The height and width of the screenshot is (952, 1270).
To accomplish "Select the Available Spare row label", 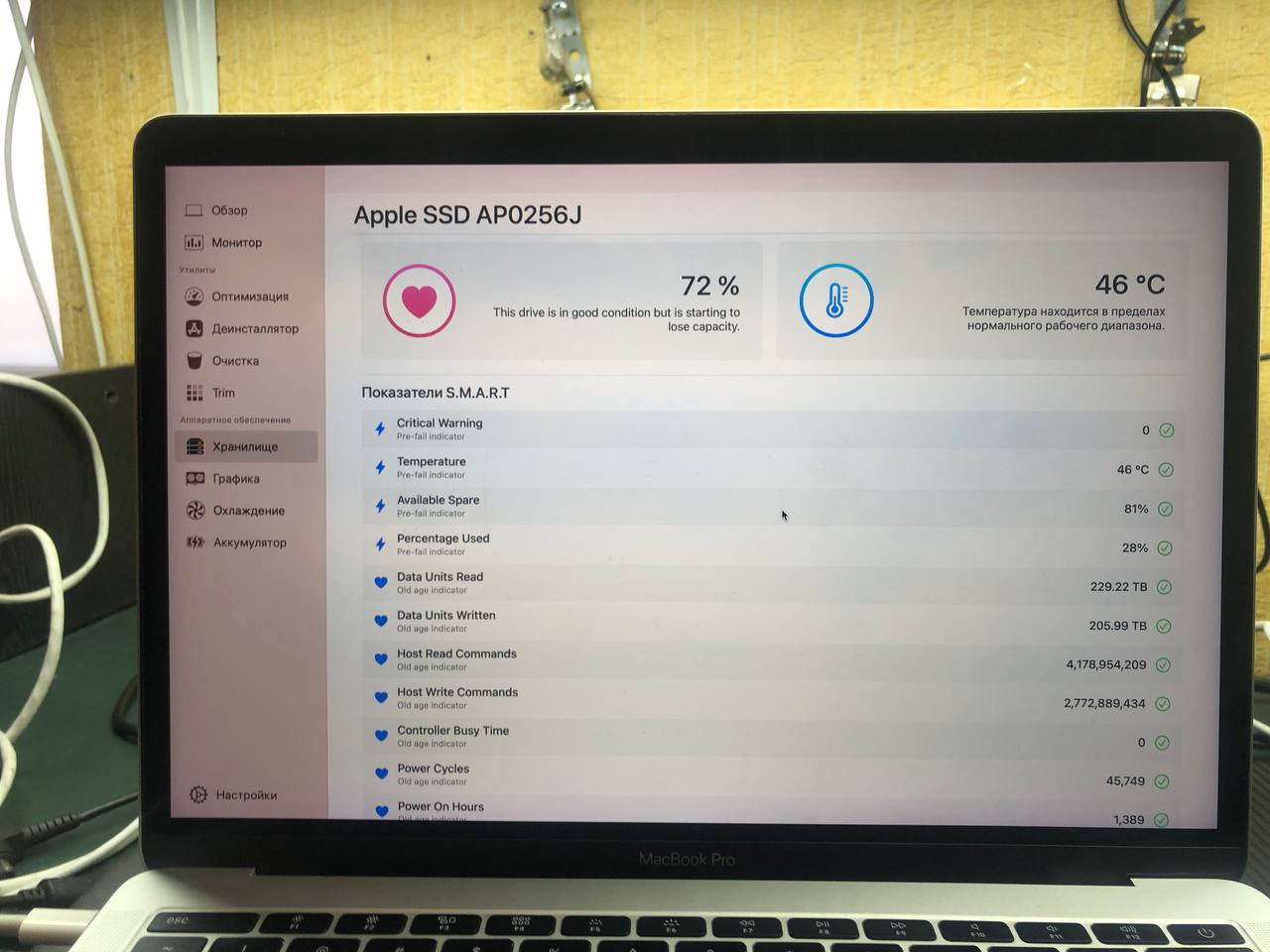I will [x=438, y=500].
